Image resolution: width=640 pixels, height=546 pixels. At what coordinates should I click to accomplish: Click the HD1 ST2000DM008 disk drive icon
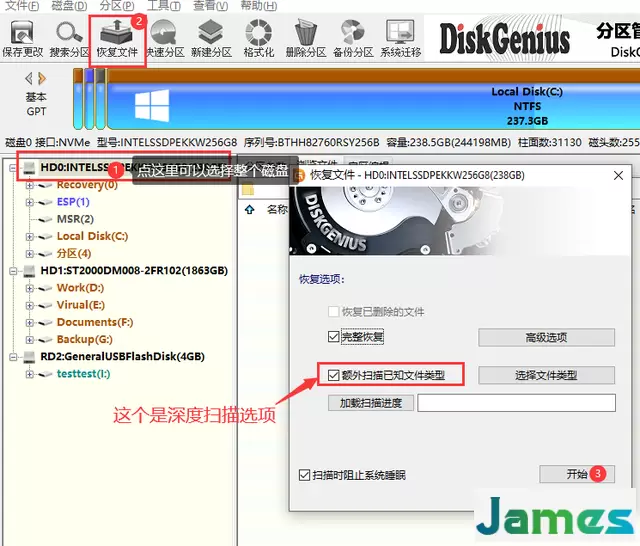[x=29, y=271]
